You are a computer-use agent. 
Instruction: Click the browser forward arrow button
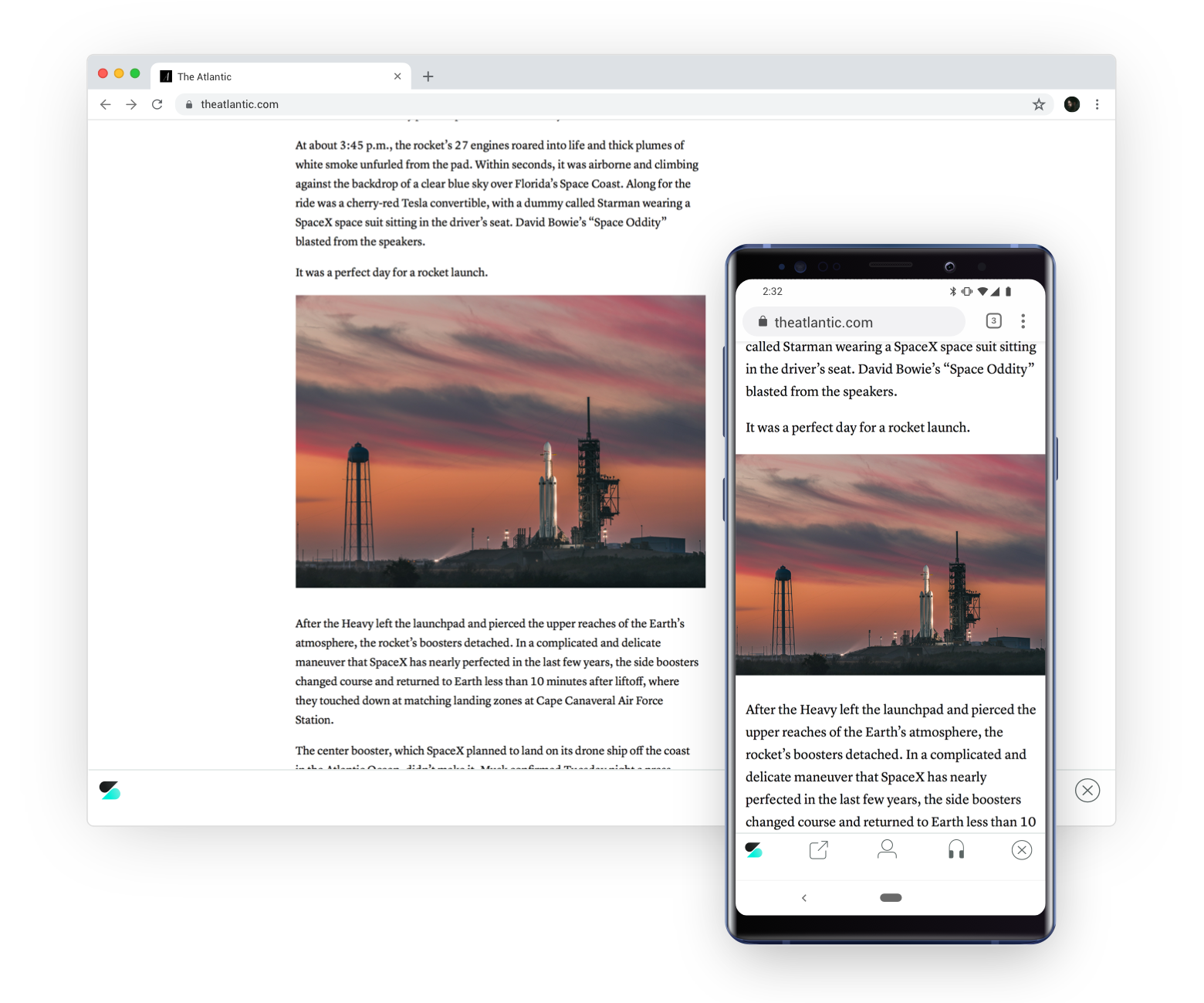[x=131, y=104]
